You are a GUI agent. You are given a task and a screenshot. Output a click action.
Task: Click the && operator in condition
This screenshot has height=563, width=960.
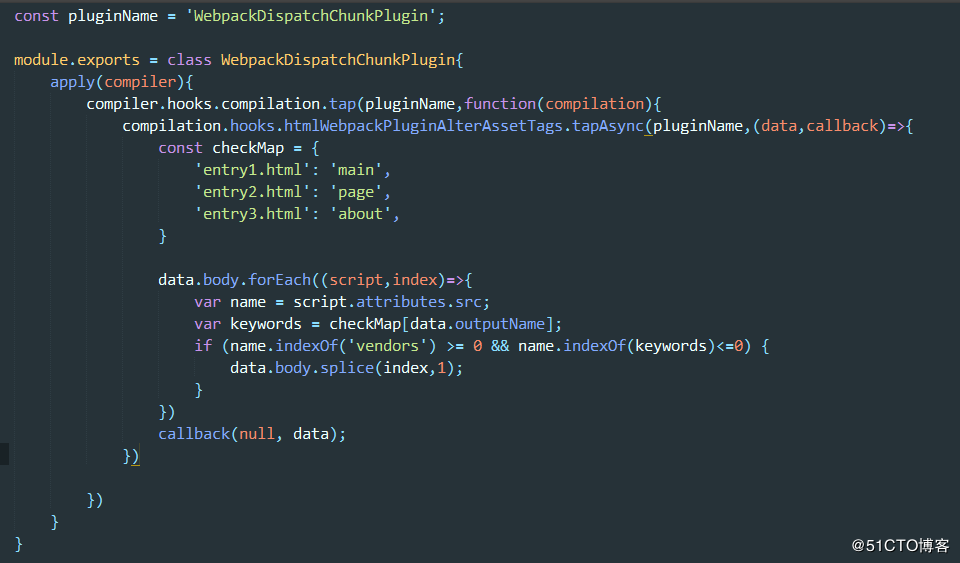click(500, 346)
